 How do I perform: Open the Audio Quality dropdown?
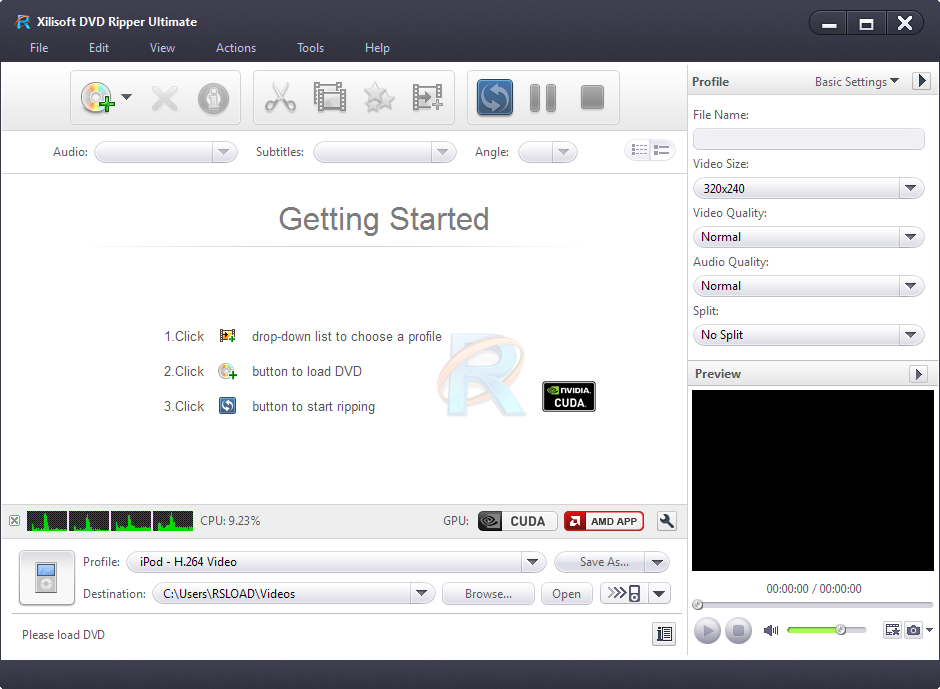pyautogui.click(x=809, y=286)
